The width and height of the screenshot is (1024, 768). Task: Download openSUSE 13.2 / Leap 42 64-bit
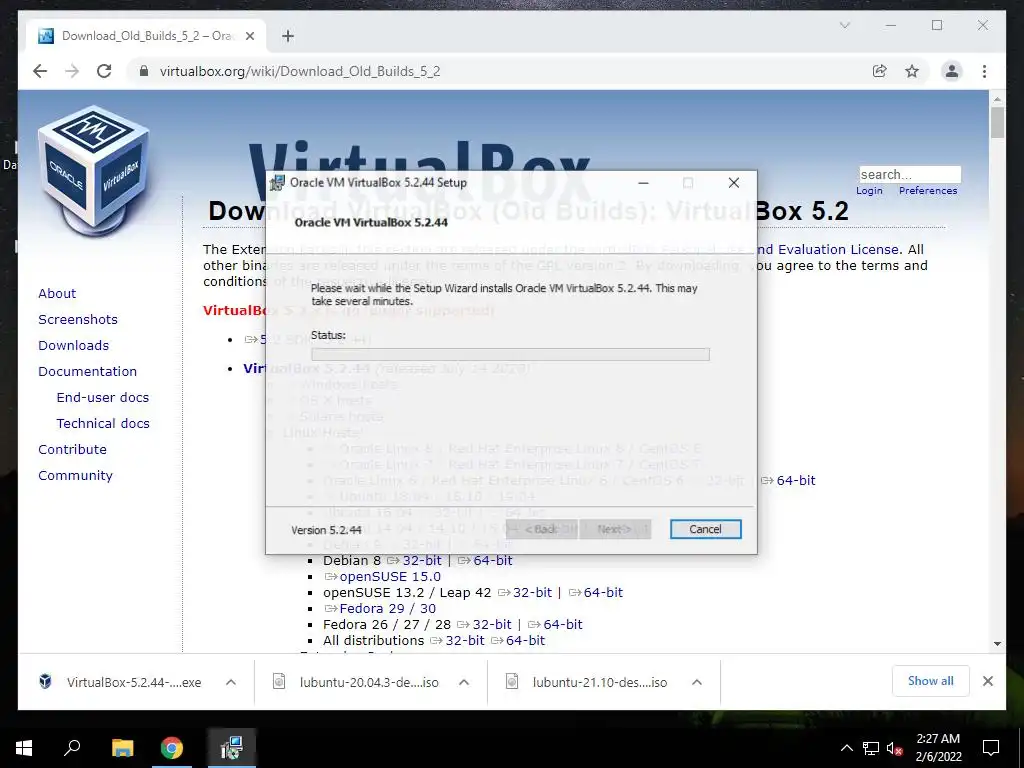596,592
